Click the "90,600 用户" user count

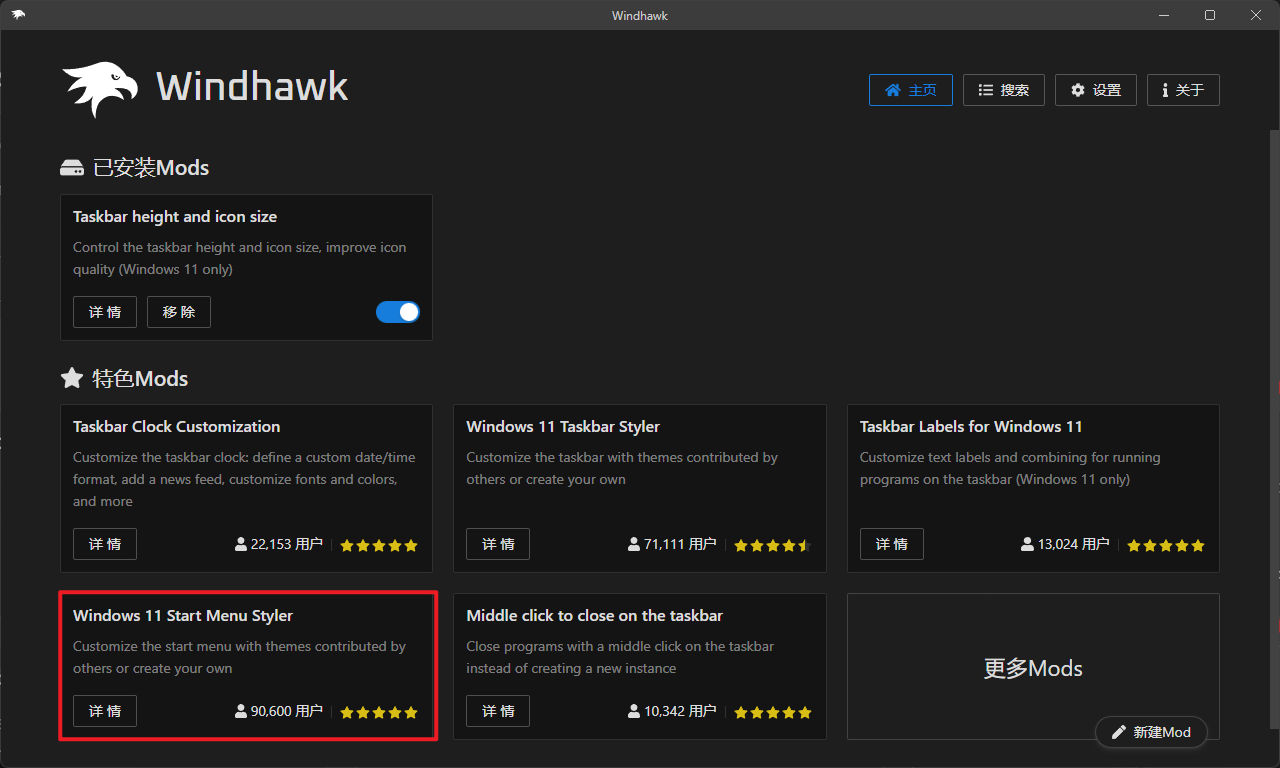tap(279, 711)
